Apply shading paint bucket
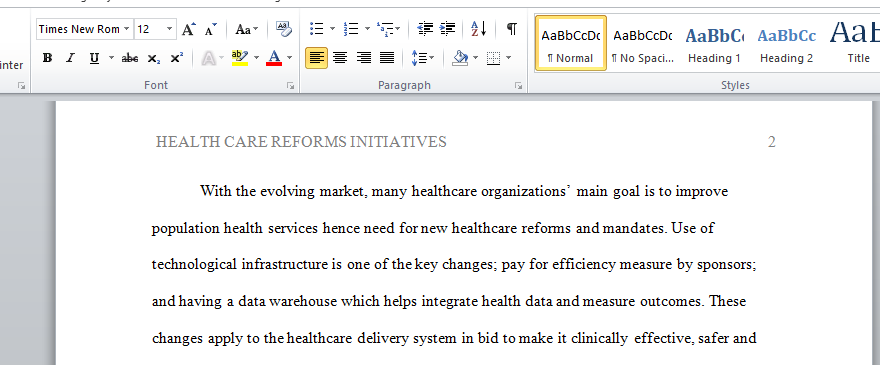The image size is (880, 365). (x=460, y=58)
